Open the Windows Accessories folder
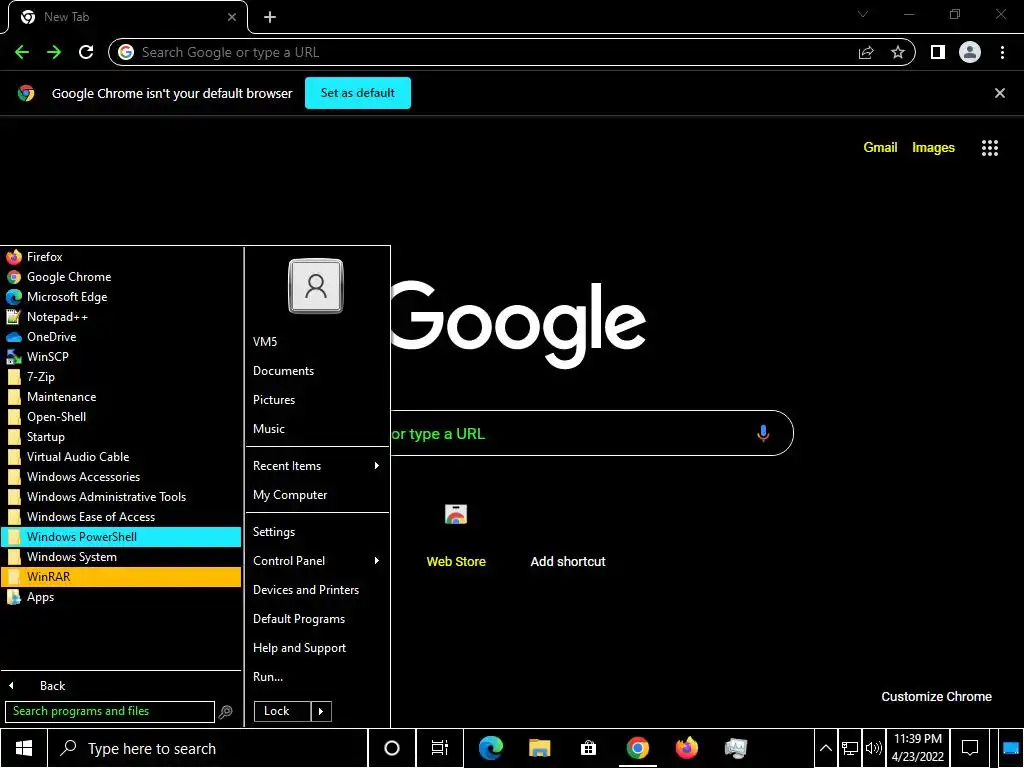This screenshot has height=768, width=1024. tap(121, 477)
